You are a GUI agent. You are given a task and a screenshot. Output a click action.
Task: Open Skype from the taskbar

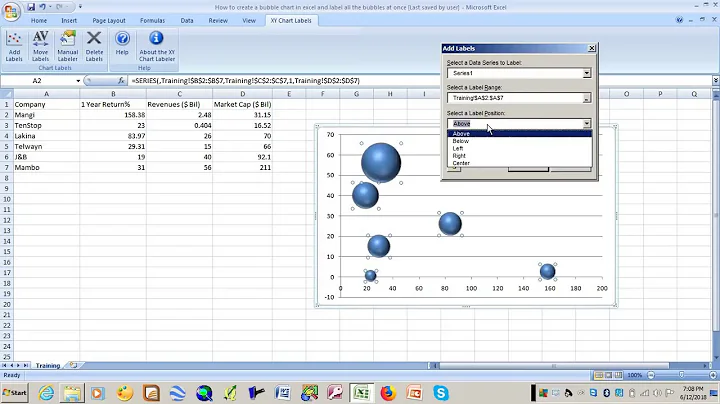pyautogui.click(x=441, y=393)
